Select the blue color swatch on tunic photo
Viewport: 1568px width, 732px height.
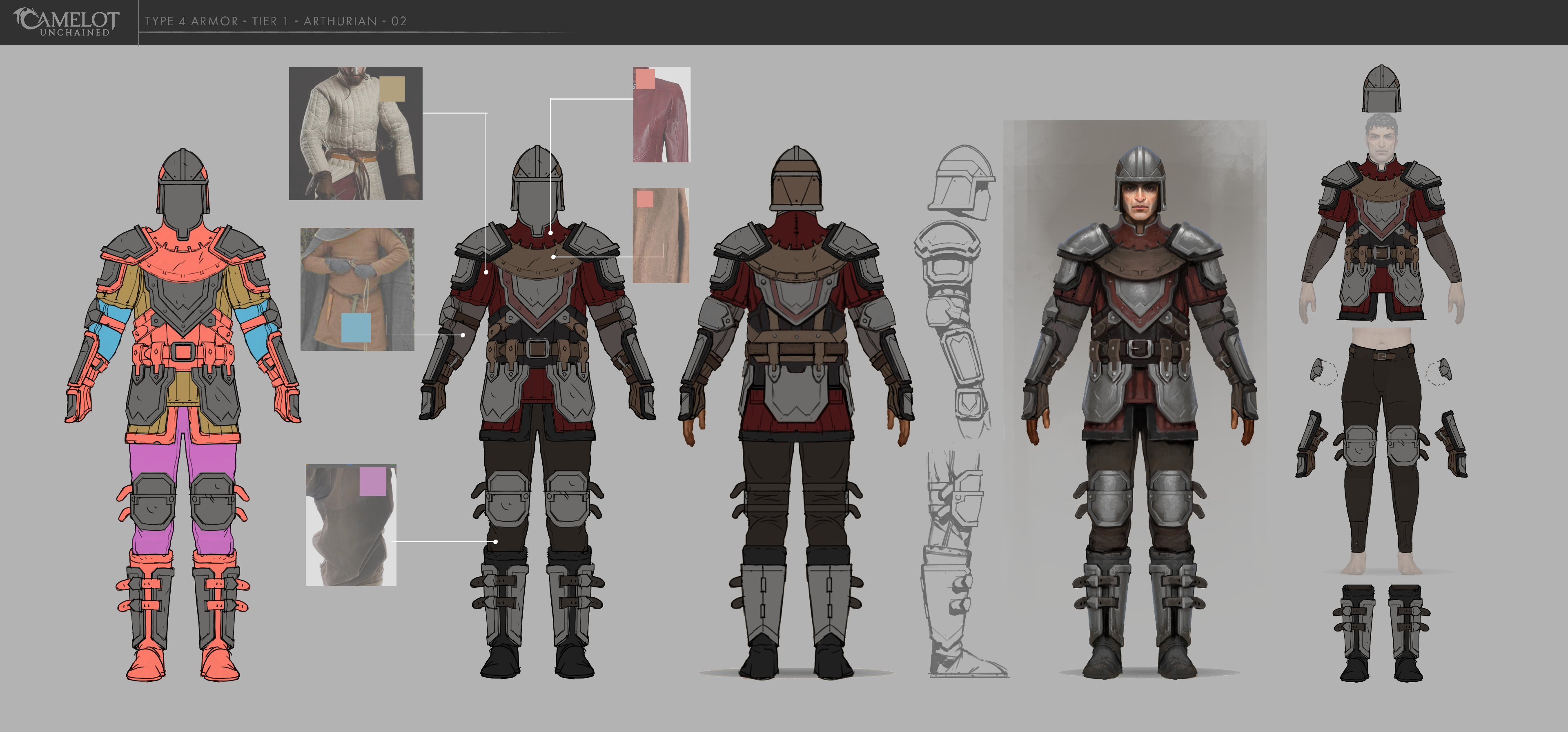click(x=356, y=327)
